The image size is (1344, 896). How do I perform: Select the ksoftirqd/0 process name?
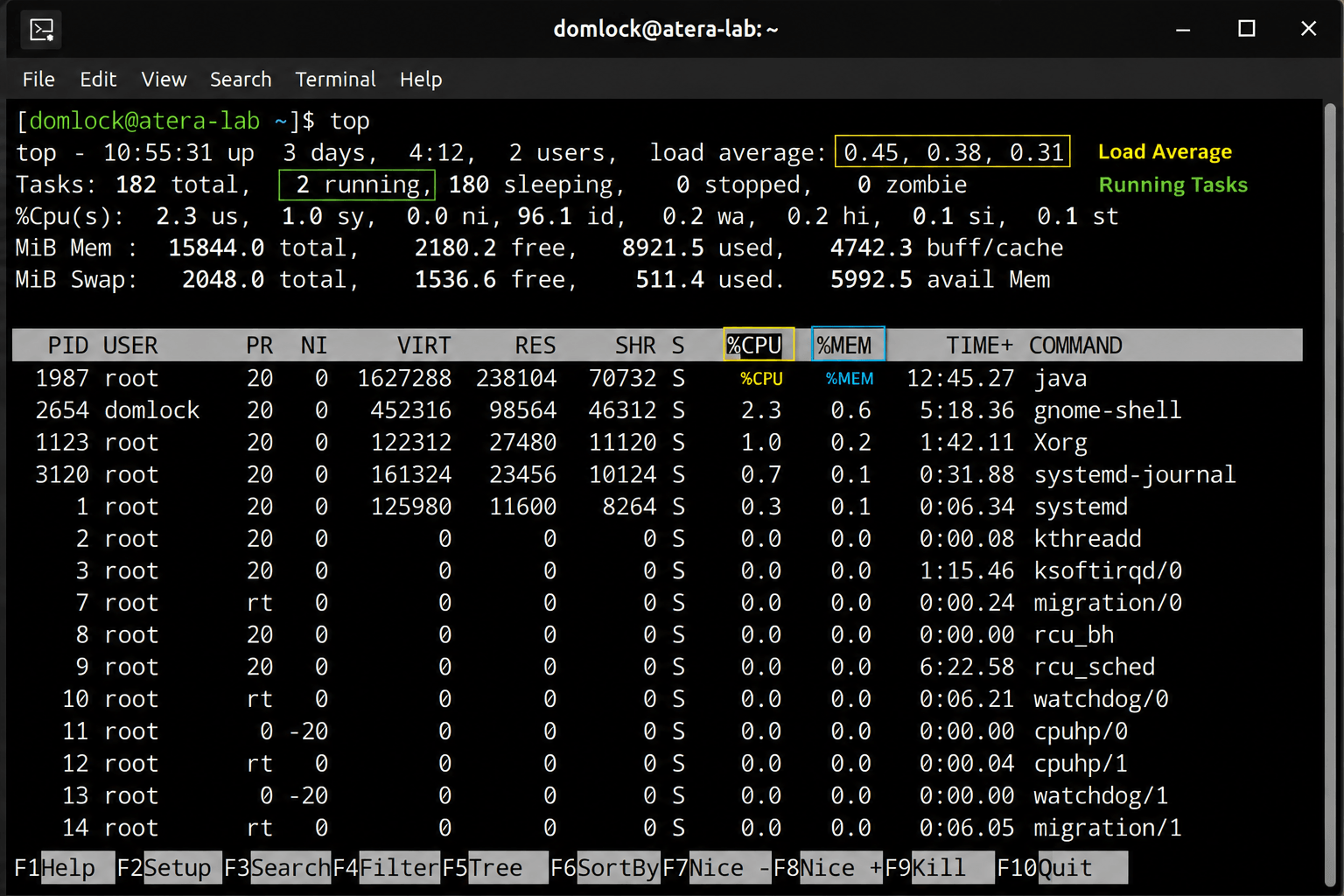pyautogui.click(x=1108, y=570)
